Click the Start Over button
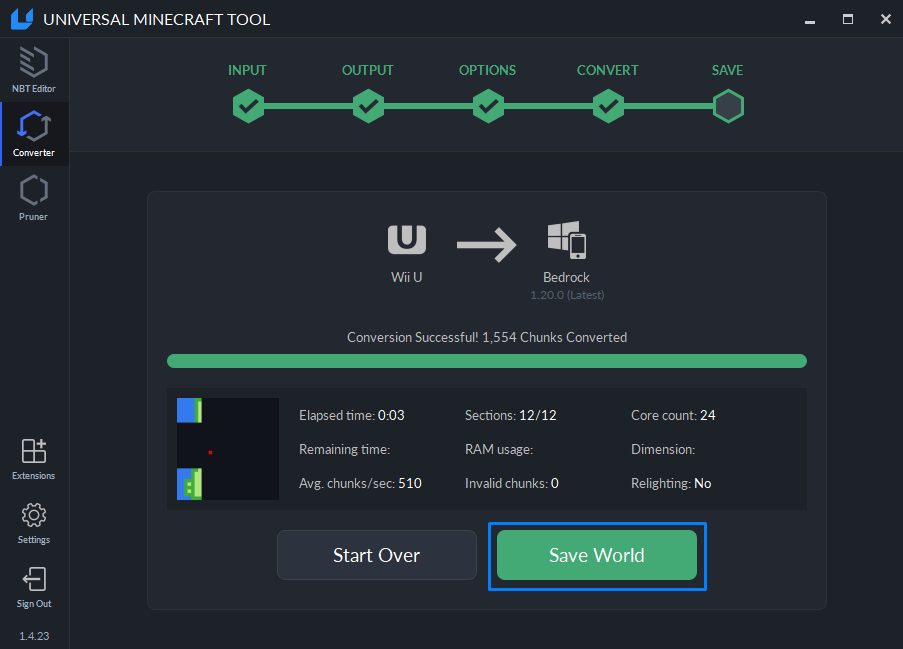The width and height of the screenshot is (903, 649). pos(377,555)
